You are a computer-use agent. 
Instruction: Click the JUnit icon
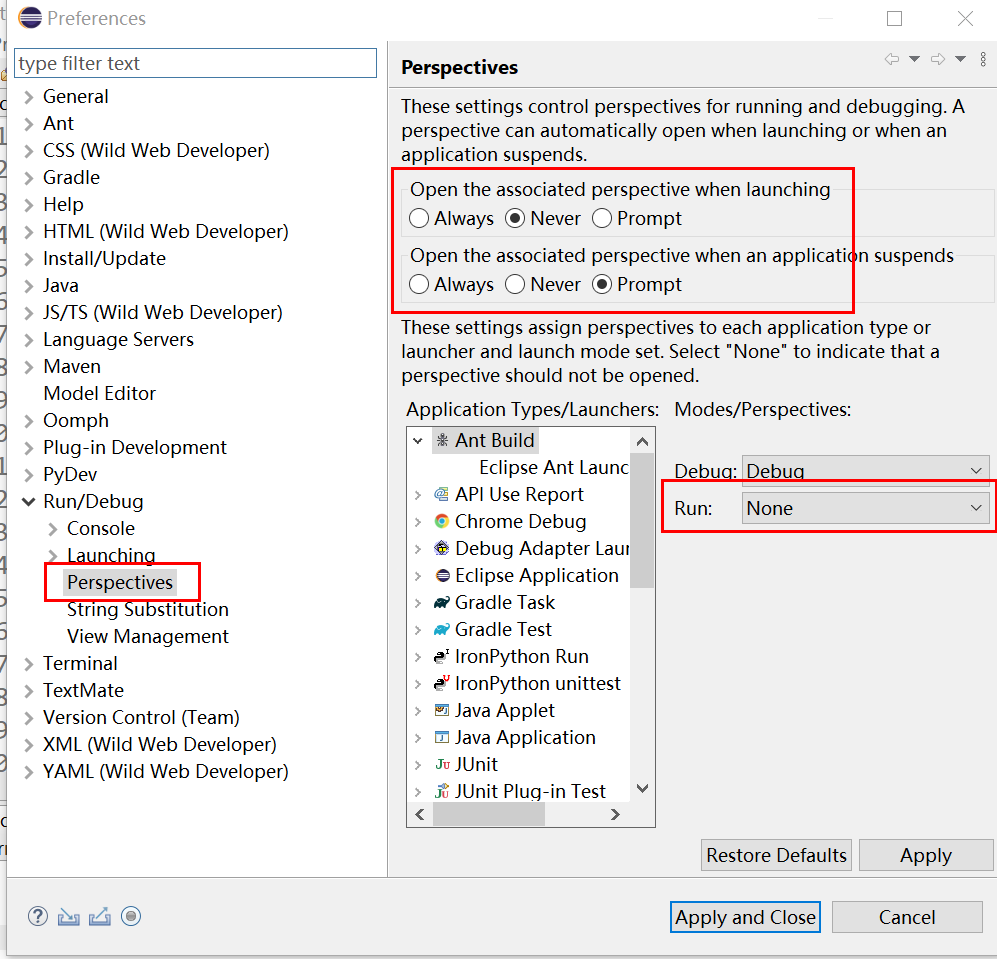443,764
